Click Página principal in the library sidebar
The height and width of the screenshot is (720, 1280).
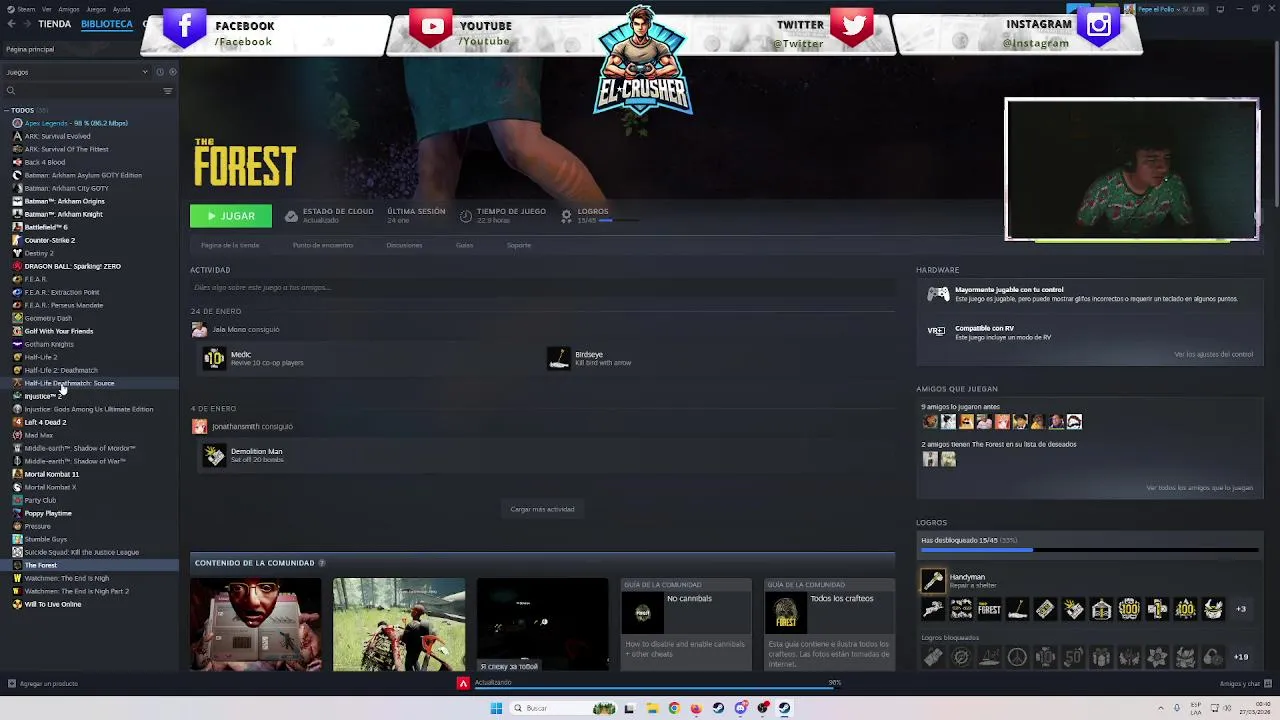tap(30, 49)
